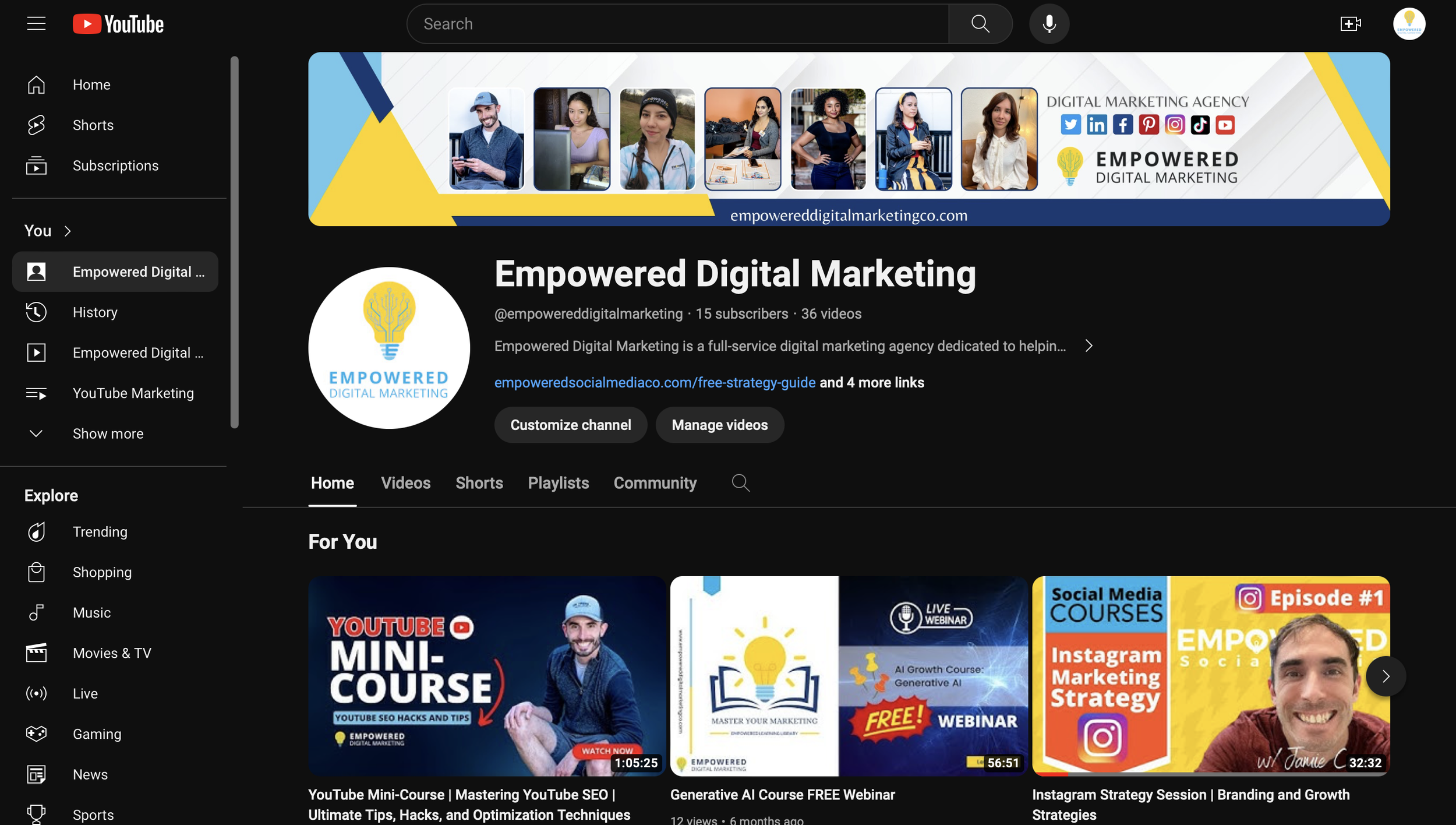Expand the You section chevron

pyautogui.click(x=68, y=231)
